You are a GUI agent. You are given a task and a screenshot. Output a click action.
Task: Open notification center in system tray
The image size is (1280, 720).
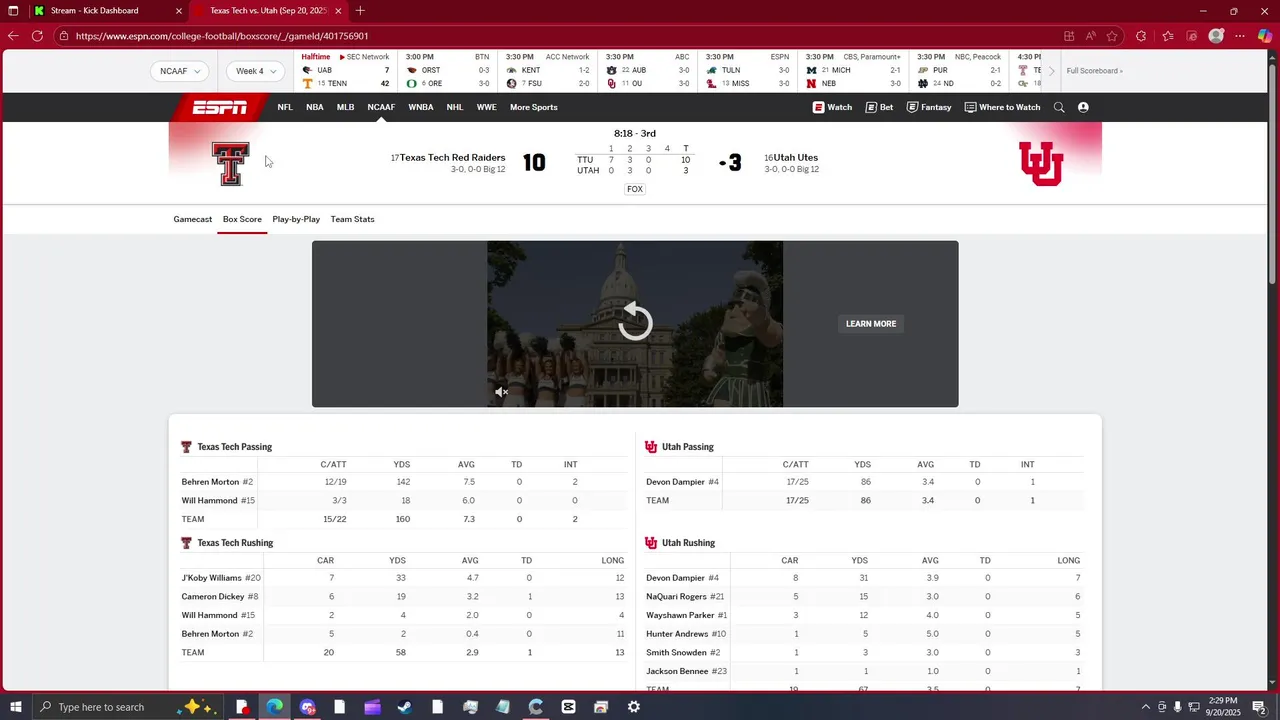1260,707
